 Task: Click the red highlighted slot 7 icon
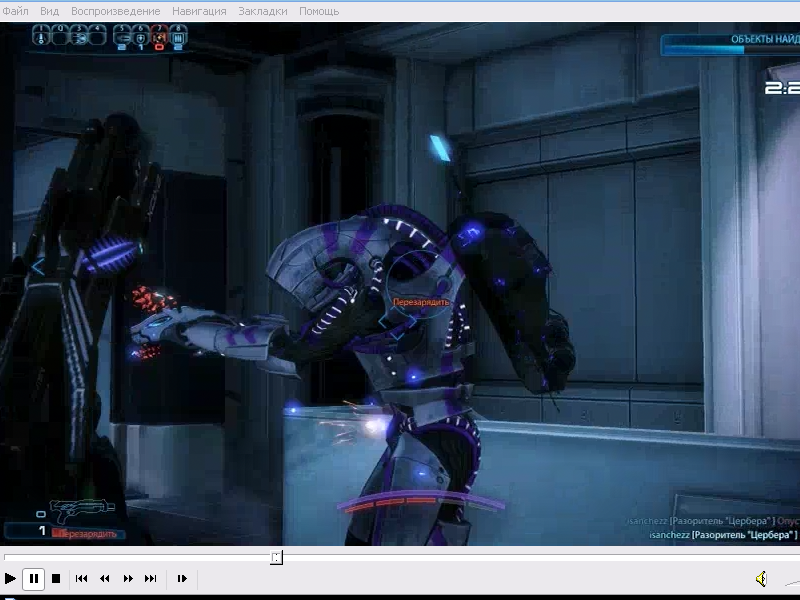pos(159,37)
